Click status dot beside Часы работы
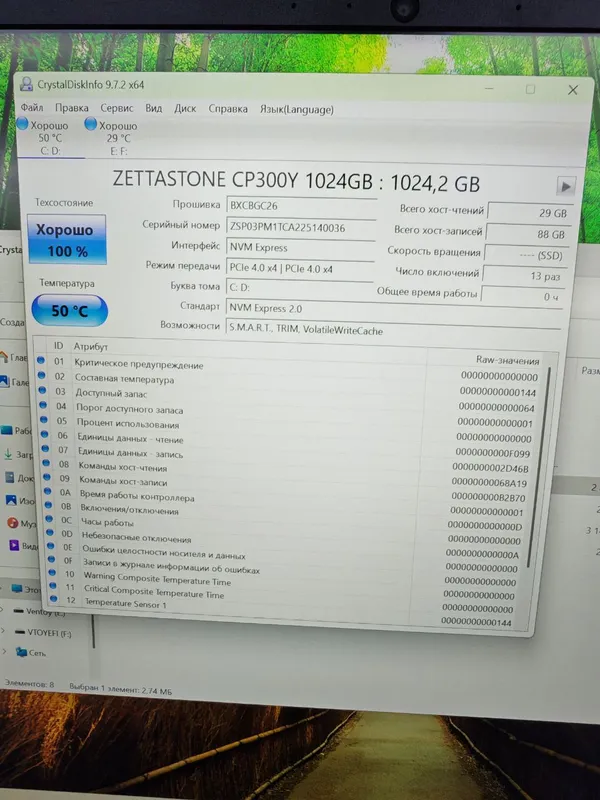Image resolution: width=600 pixels, height=800 pixels. pos(50,518)
